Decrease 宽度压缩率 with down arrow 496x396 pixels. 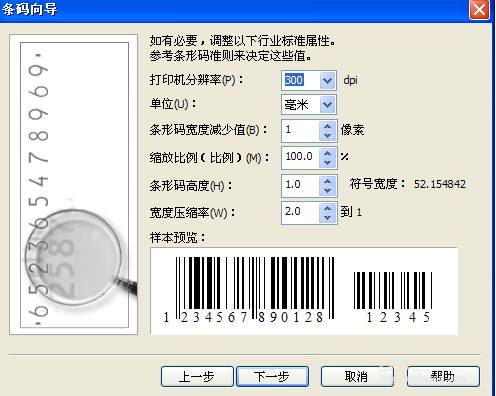327,217
